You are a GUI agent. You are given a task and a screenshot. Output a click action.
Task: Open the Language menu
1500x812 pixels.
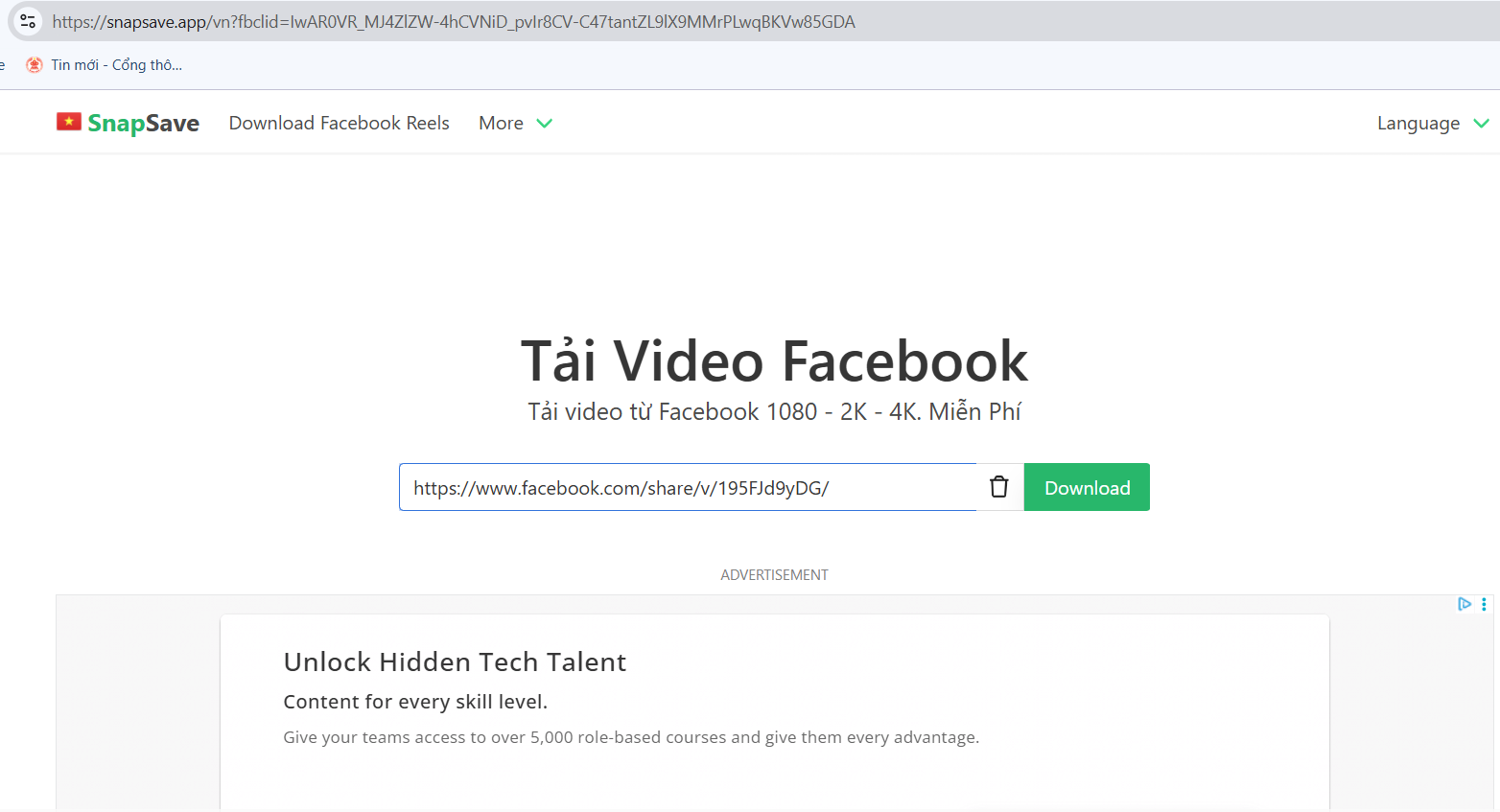click(x=1418, y=124)
